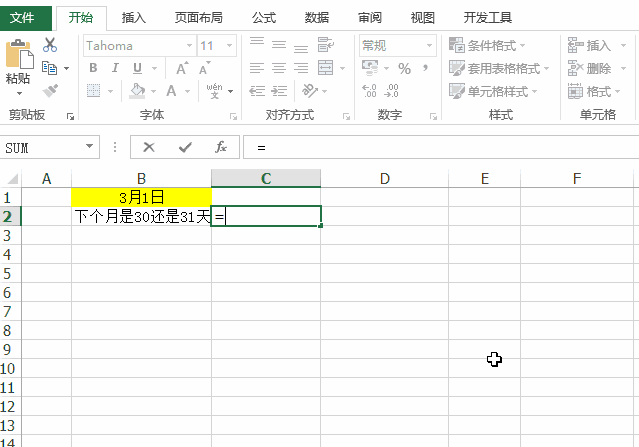639x447 pixels.
Task: Align text left
Action: point(257,68)
